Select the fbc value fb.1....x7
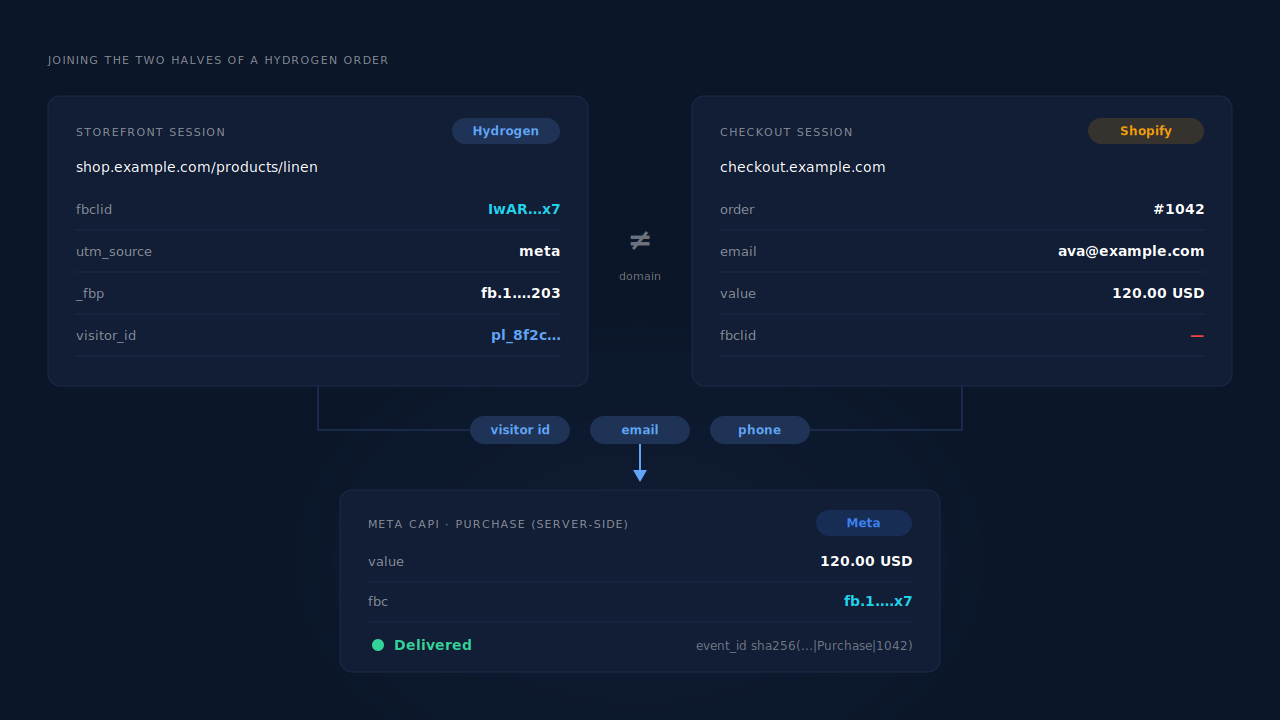 pos(878,601)
